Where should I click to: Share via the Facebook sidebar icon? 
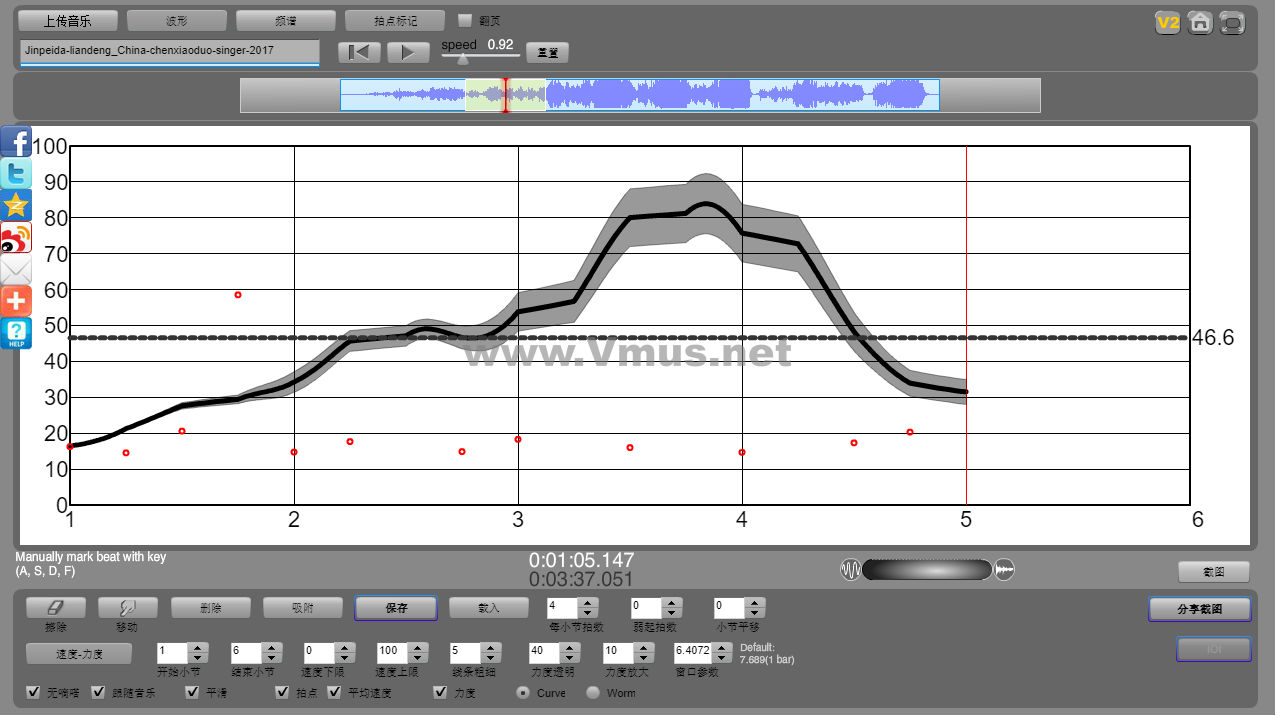16,141
